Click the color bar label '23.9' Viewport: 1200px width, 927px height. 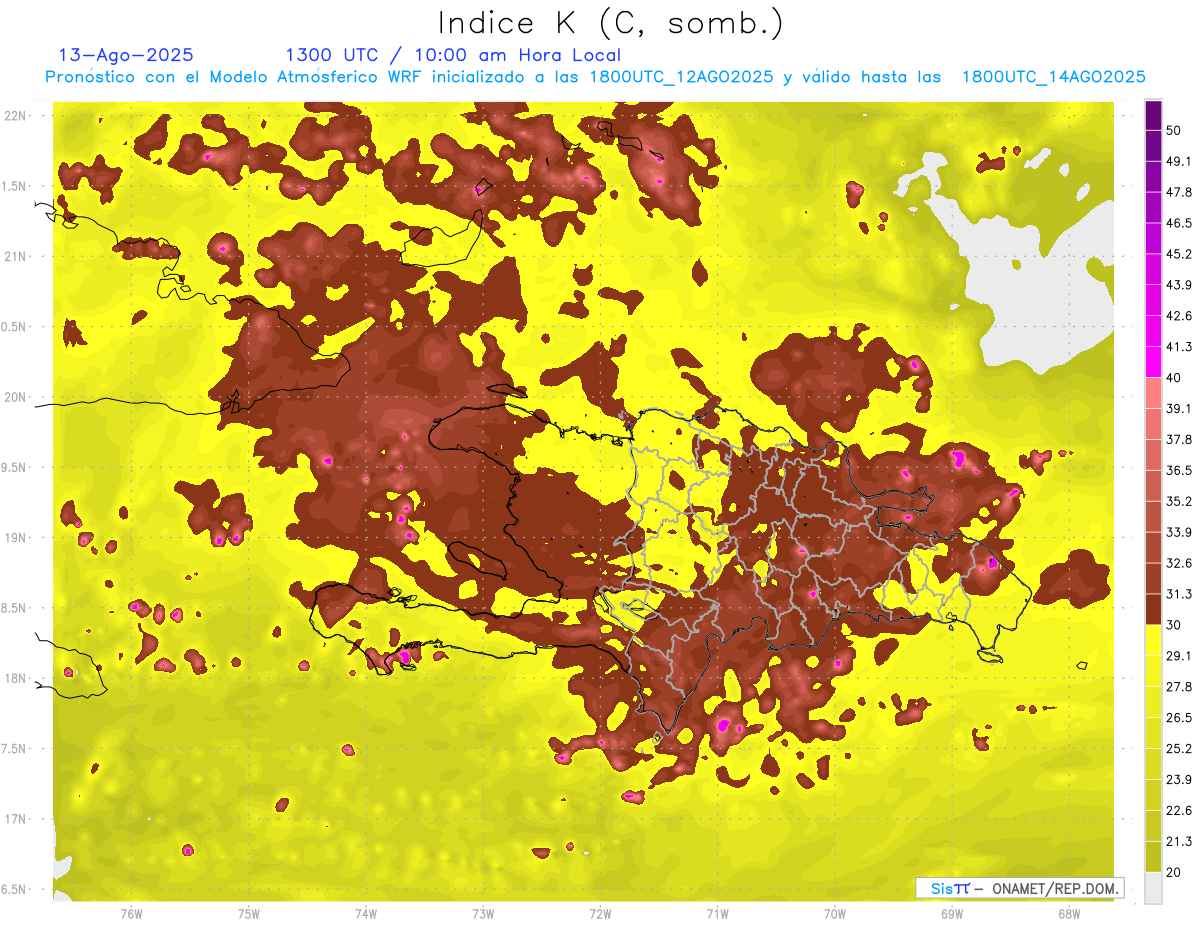click(x=1180, y=779)
